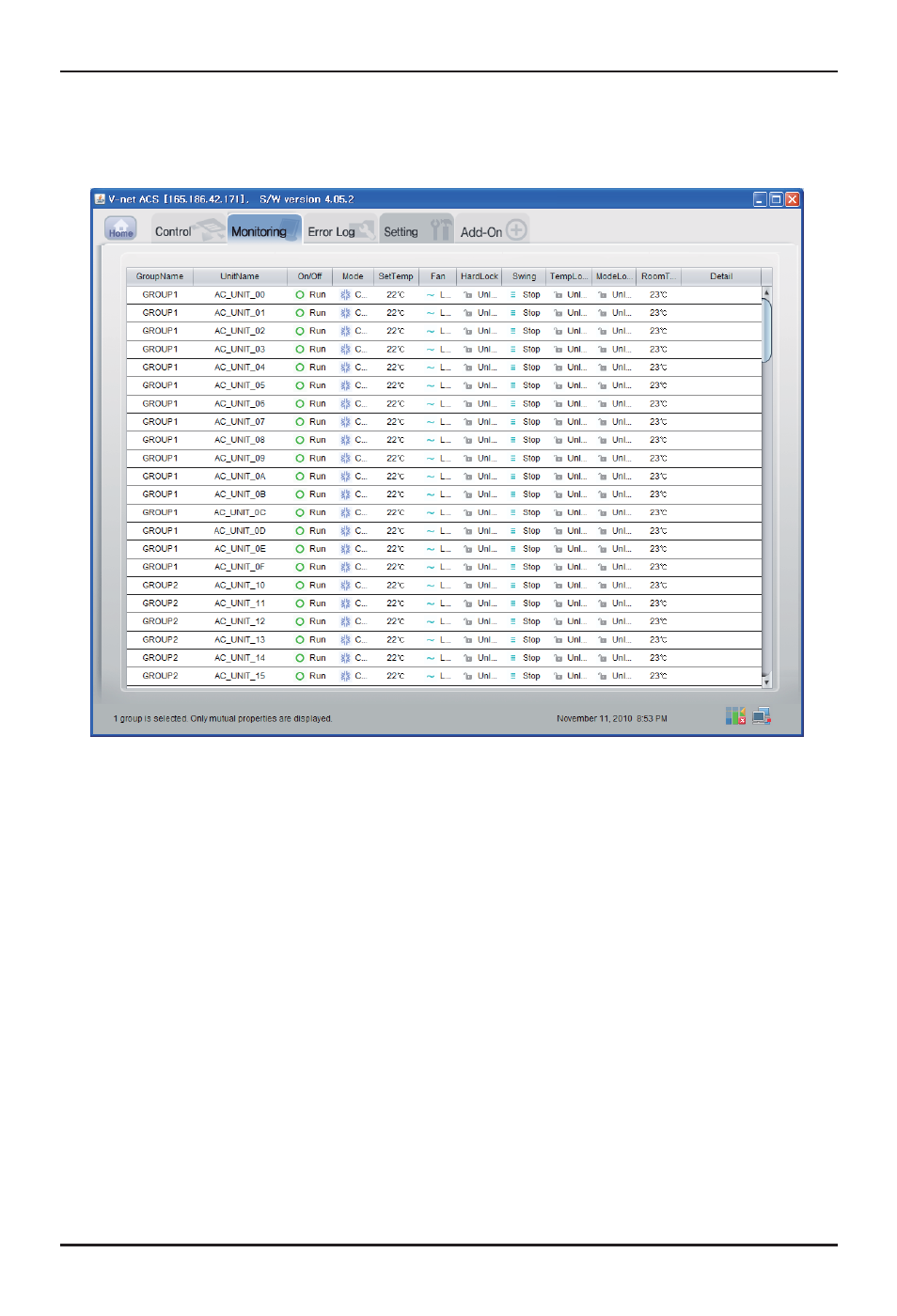The image size is (897, 1316).
Task: Click cooling mode icon for AC_UNIT_08
Action: [345, 440]
